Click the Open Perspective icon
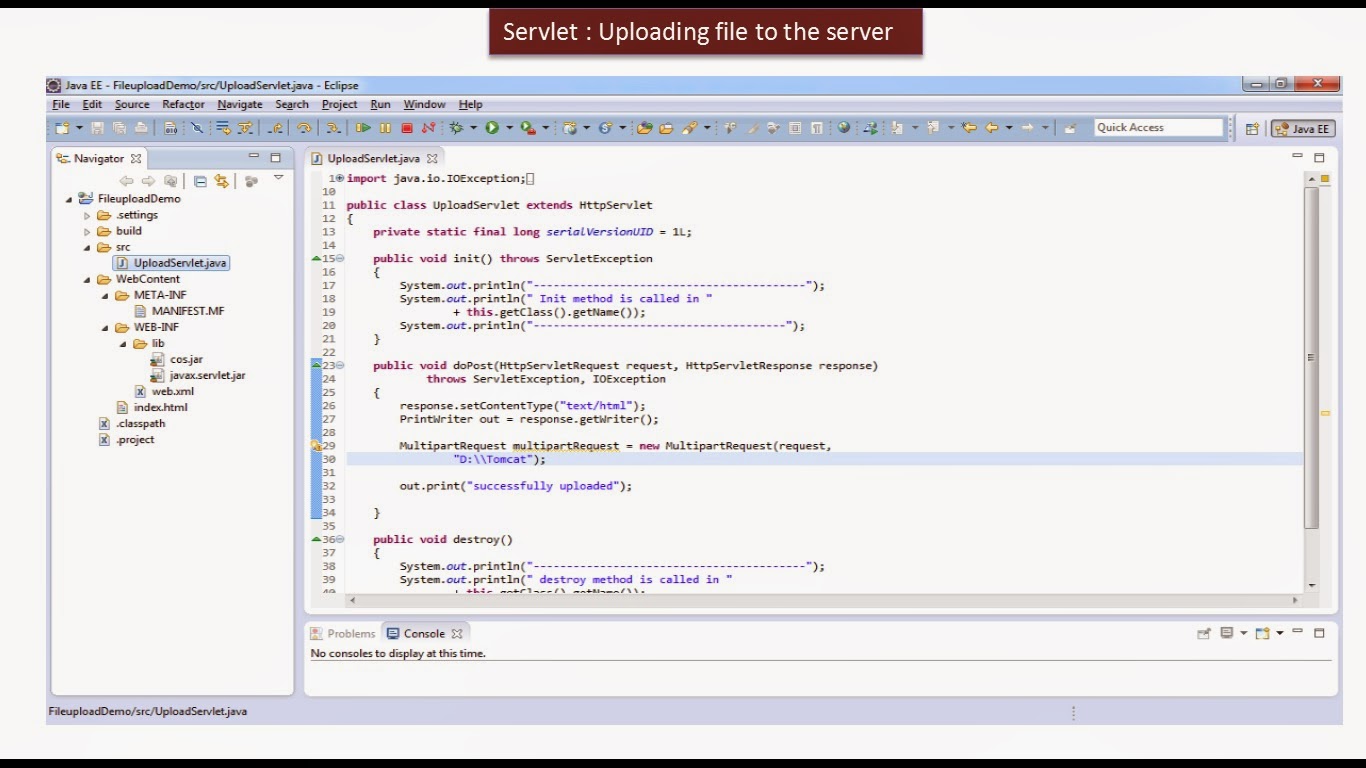Screen dimensions: 1366x768 (1253, 128)
